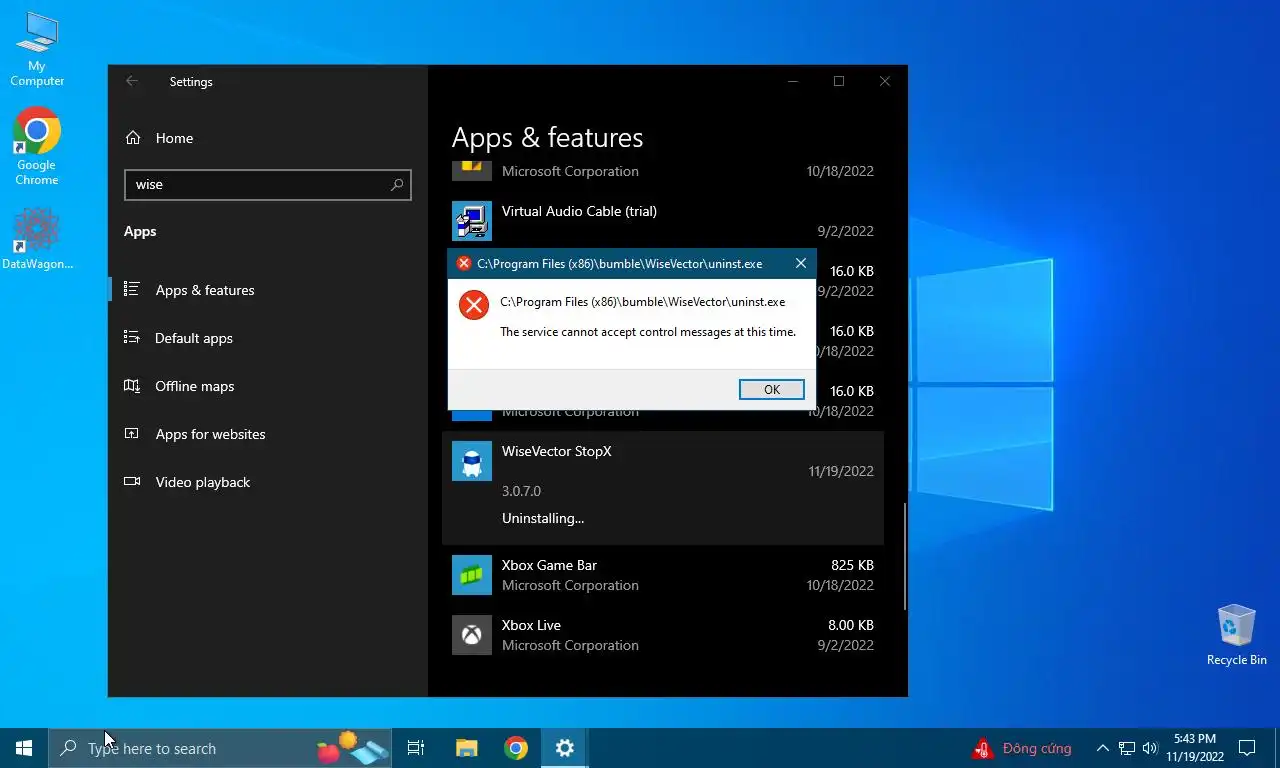Click the version text 3.0.7.0
Screen dimensions: 1280x768
(x=521, y=491)
